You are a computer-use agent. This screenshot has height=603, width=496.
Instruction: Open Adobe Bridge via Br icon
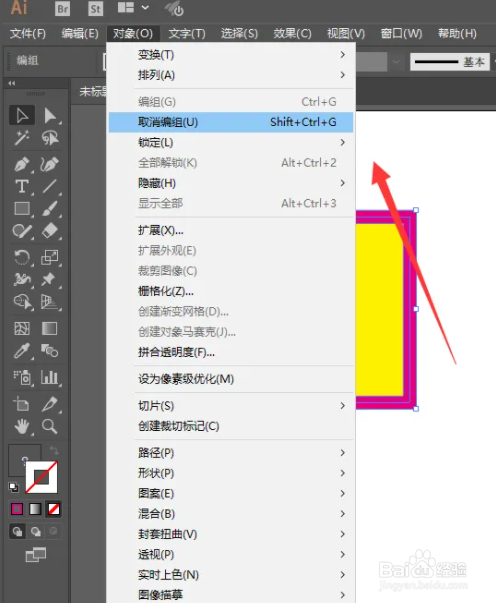pyautogui.click(x=62, y=8)
